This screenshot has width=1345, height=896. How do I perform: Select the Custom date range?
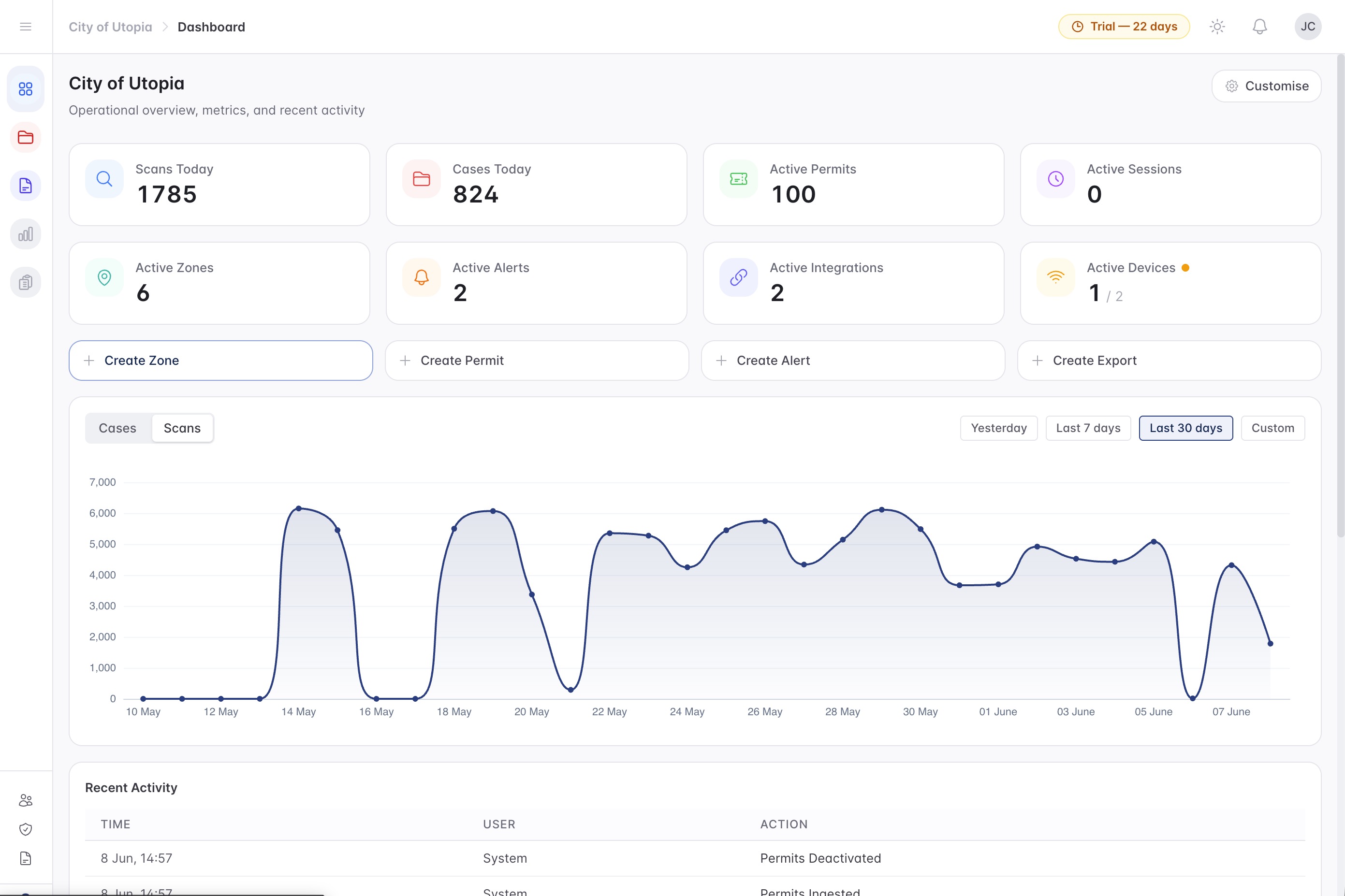pyautogui.click(x=1272, y=428)
